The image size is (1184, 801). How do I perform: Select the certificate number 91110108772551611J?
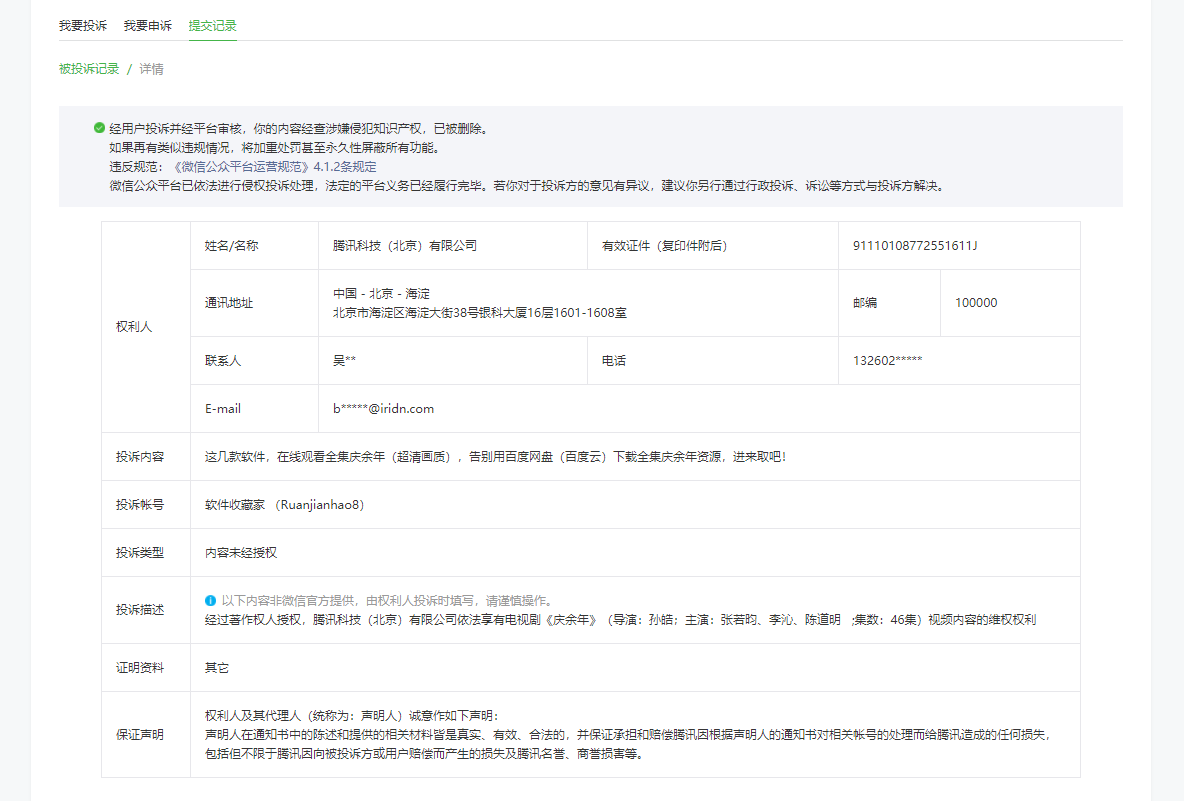point(915,245)
